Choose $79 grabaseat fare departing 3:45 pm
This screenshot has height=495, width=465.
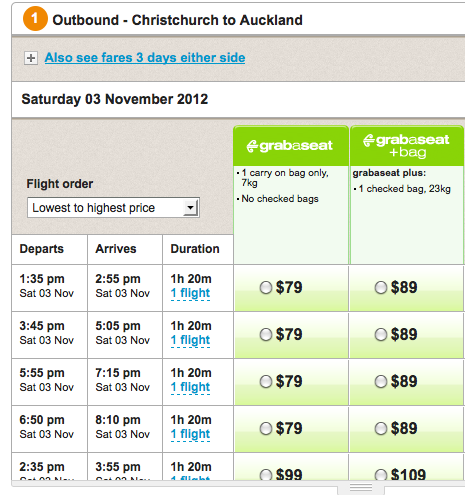pyautogui.click(x=266, y=335)
